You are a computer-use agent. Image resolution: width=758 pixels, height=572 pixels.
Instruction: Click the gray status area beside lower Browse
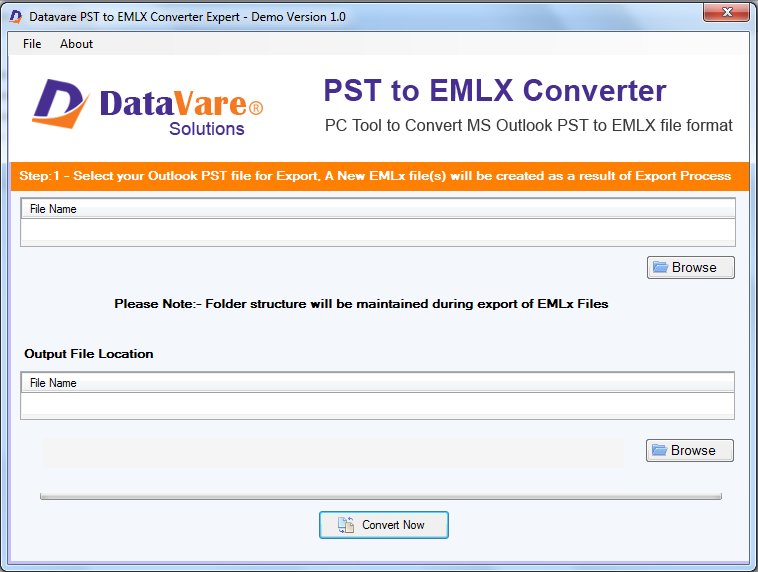coord(332,452)
